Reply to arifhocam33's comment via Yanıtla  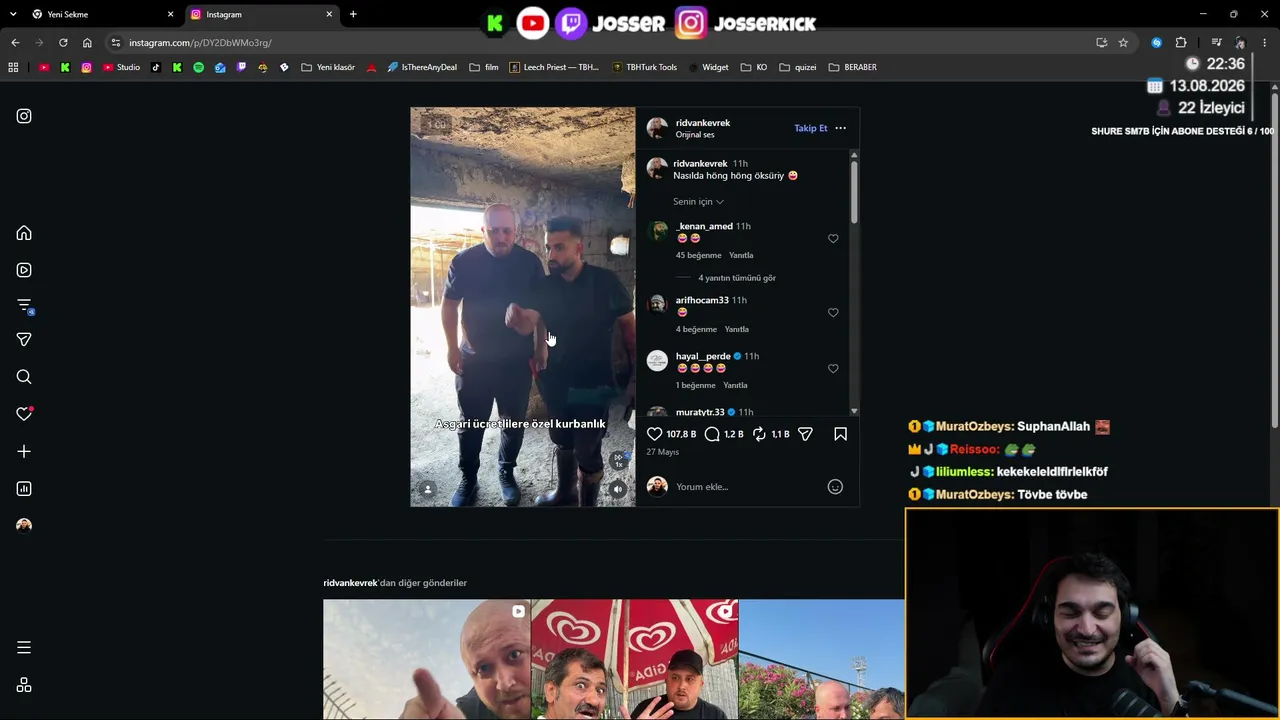pos(736,329)
